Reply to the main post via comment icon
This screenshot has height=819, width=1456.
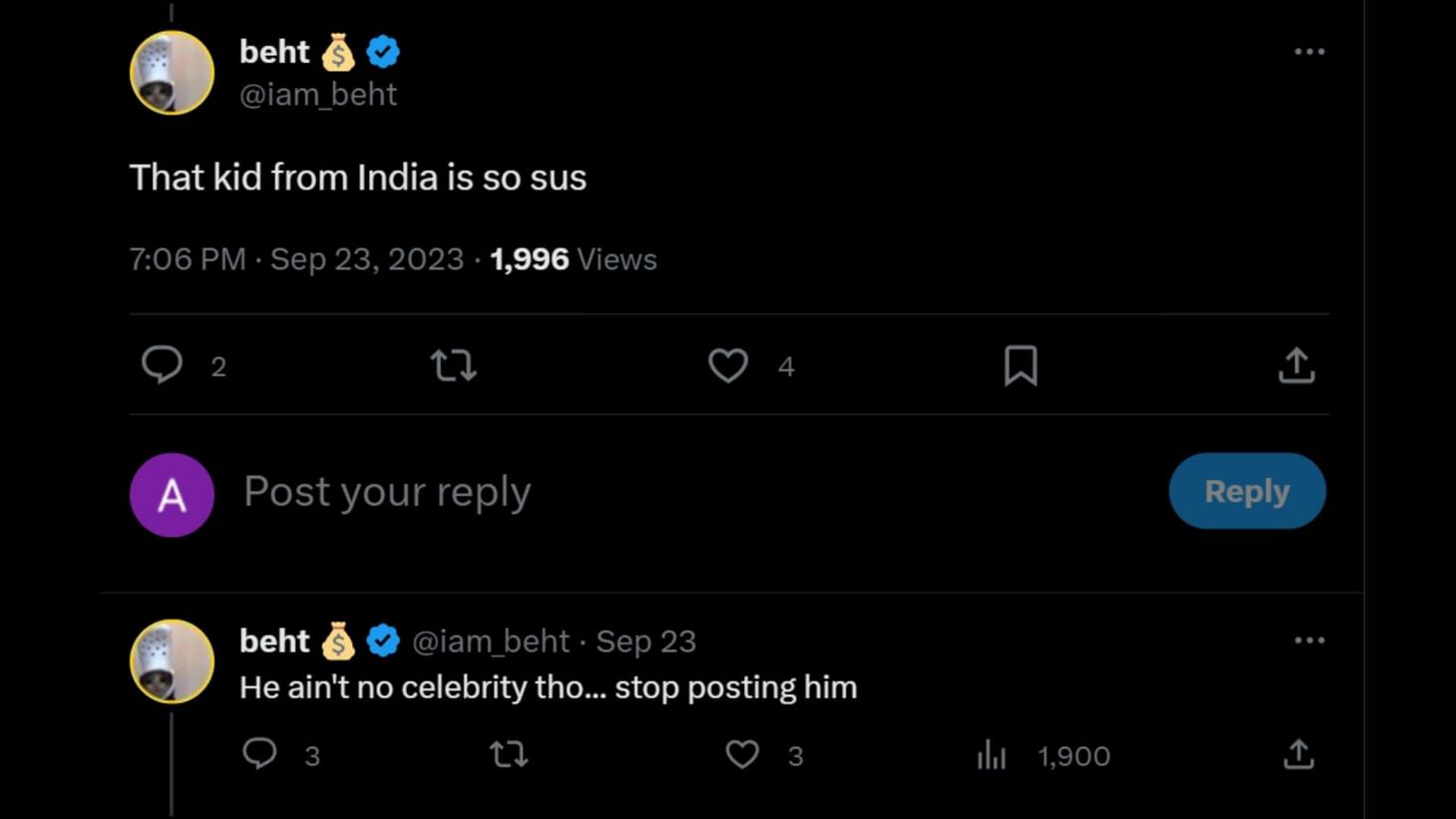[x=162, y=365]
